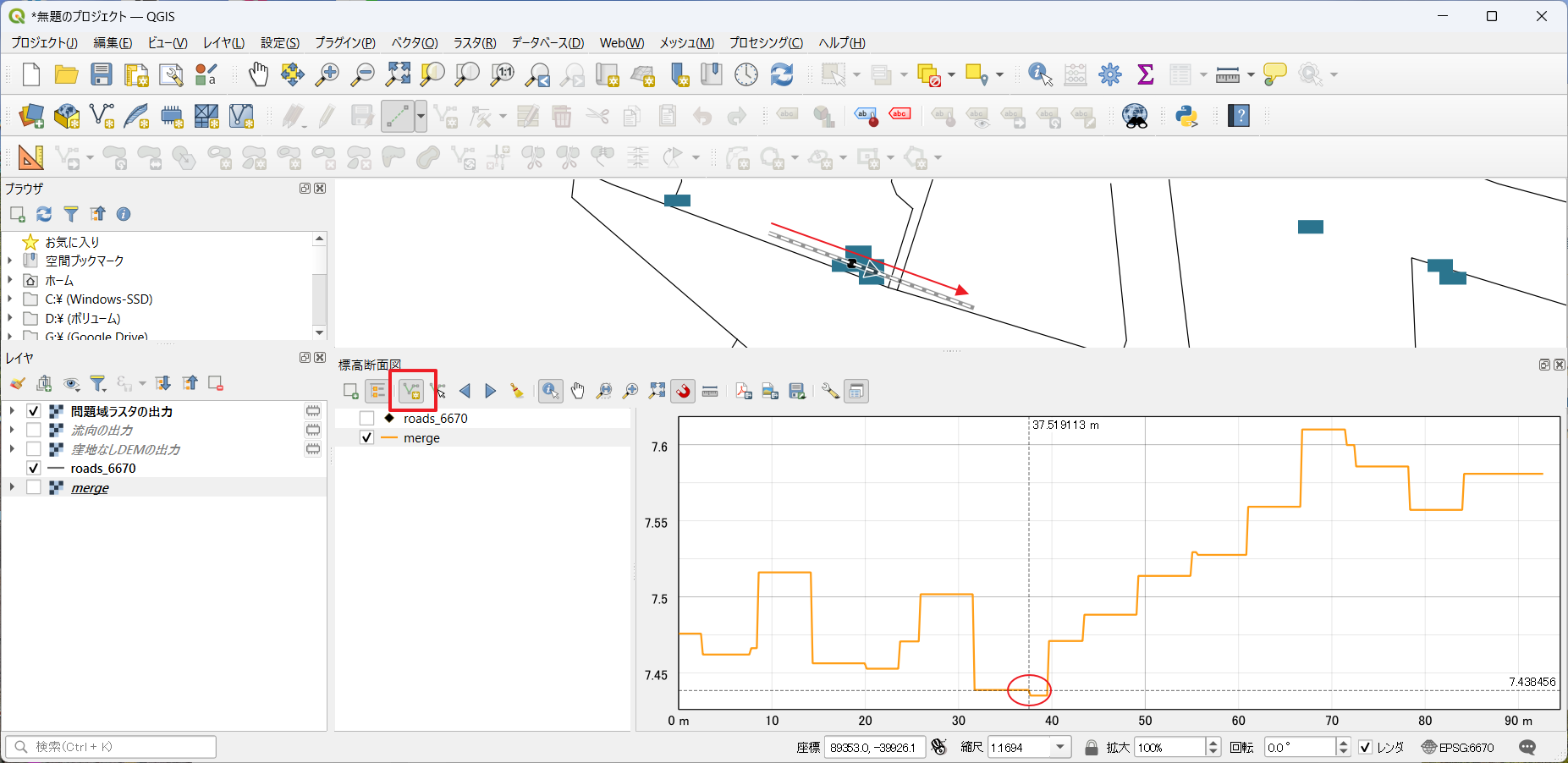The width and height of the screenshot is (1568, 763).
Task: Export the elevation profile as image
Action: point(770,391)
